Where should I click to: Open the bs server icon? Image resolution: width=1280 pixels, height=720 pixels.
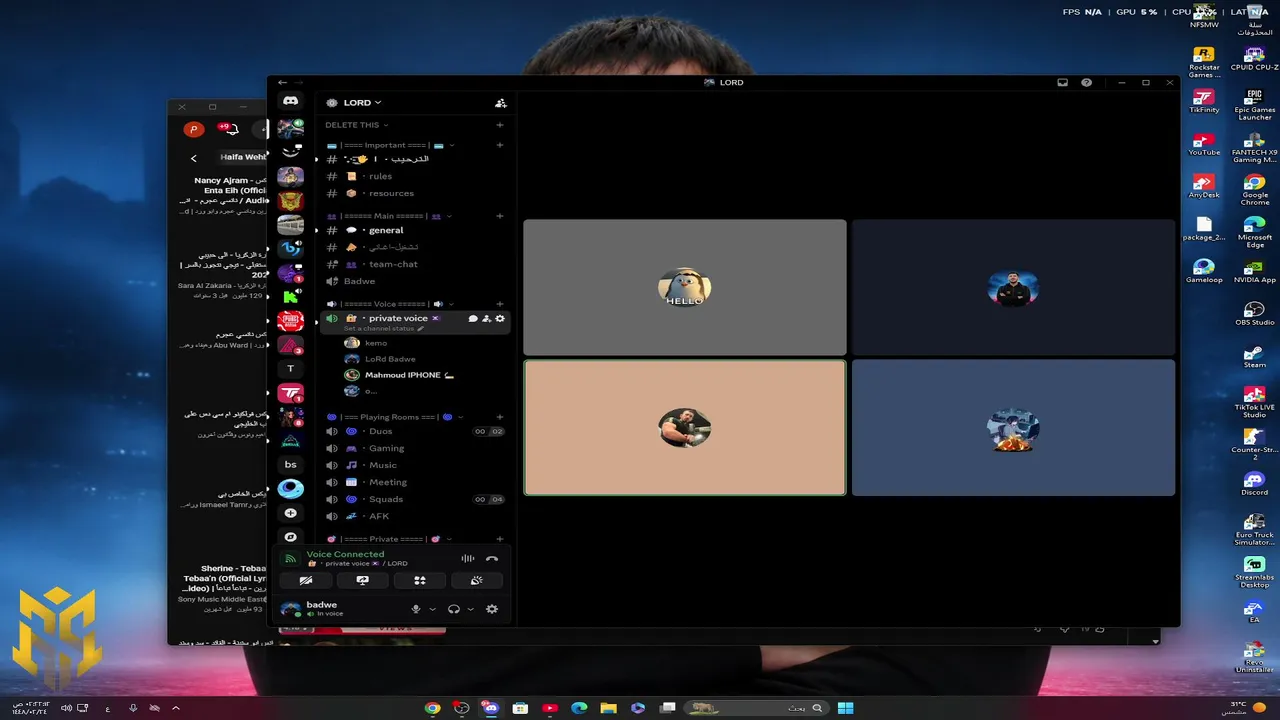pyautogui.click(x=291, y=464)
